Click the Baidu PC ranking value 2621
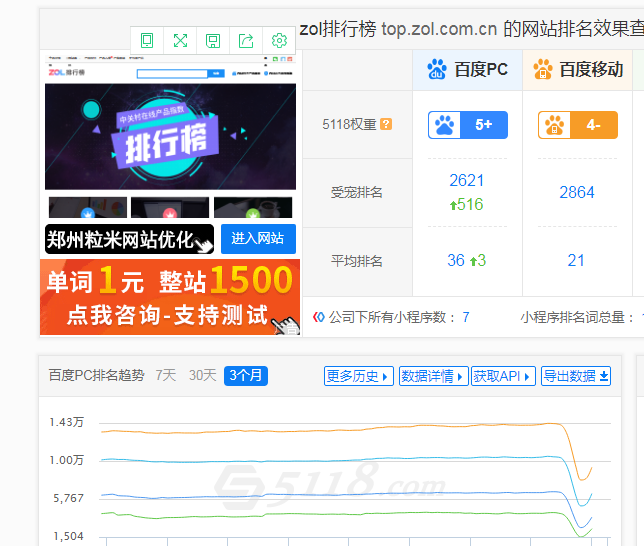This screenshot has width=644, height=546. [467, 180]
